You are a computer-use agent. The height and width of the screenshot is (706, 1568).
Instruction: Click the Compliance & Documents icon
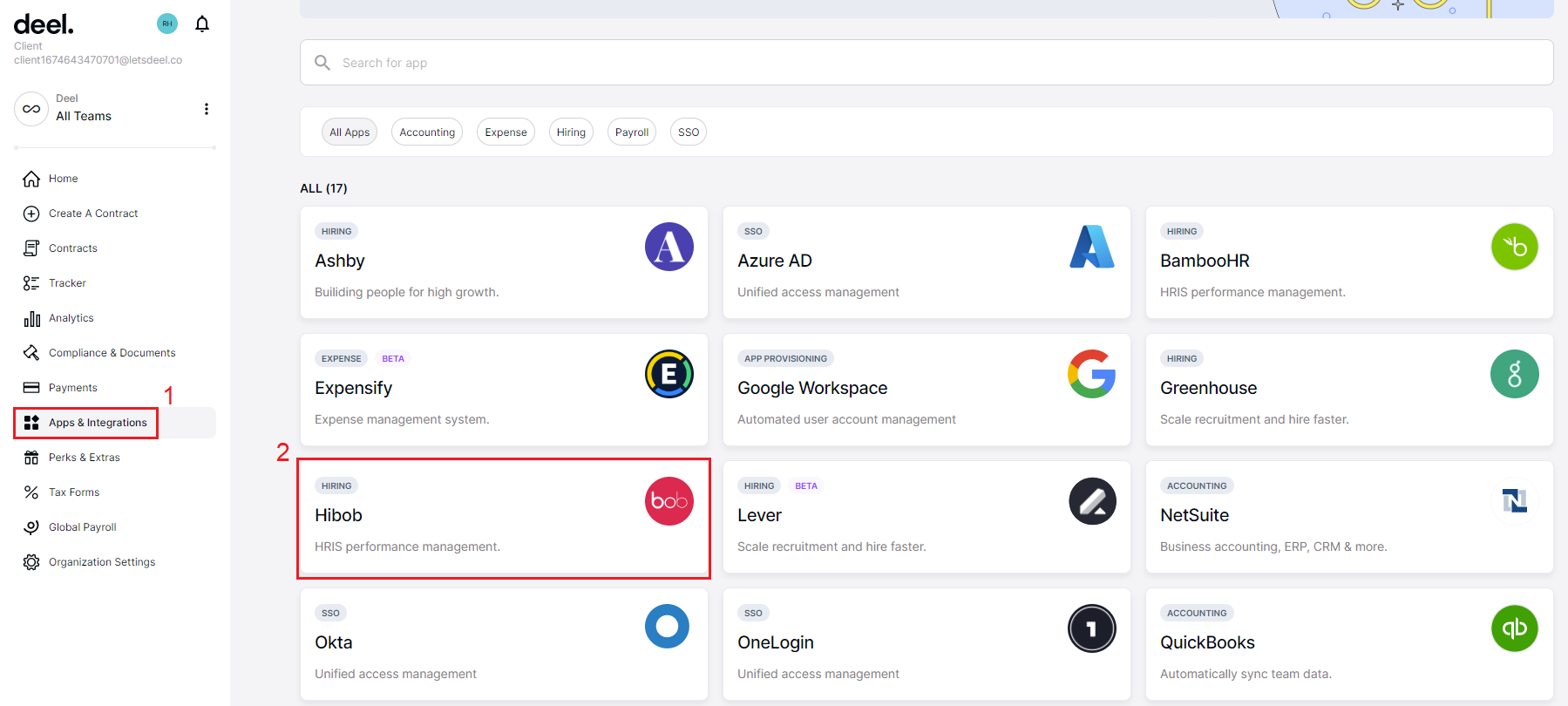point(31,353)
